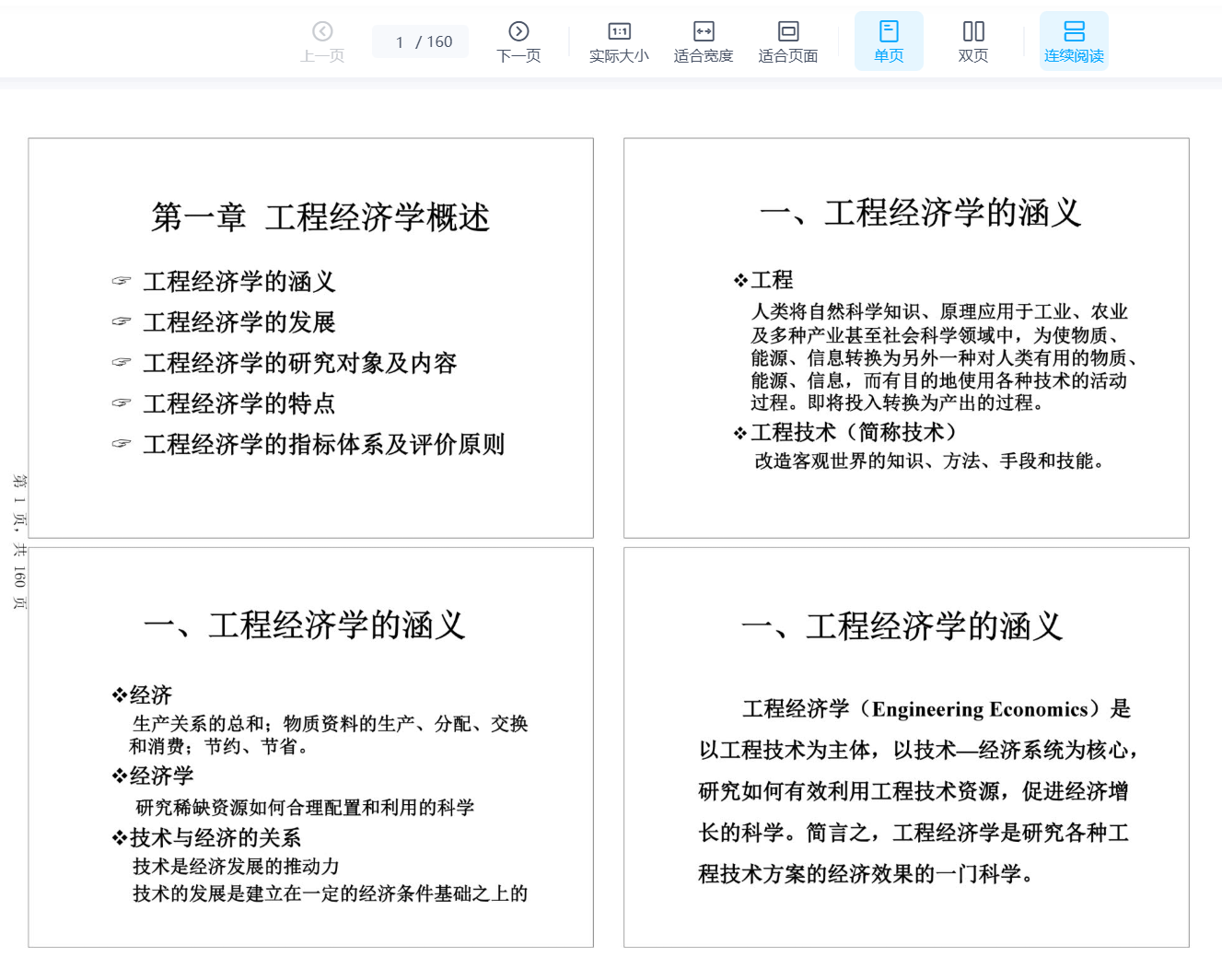The height and width of the screenshot is (980, 1222).
Task: Select the actual size 1:1 icon
Action: (619, 31)
